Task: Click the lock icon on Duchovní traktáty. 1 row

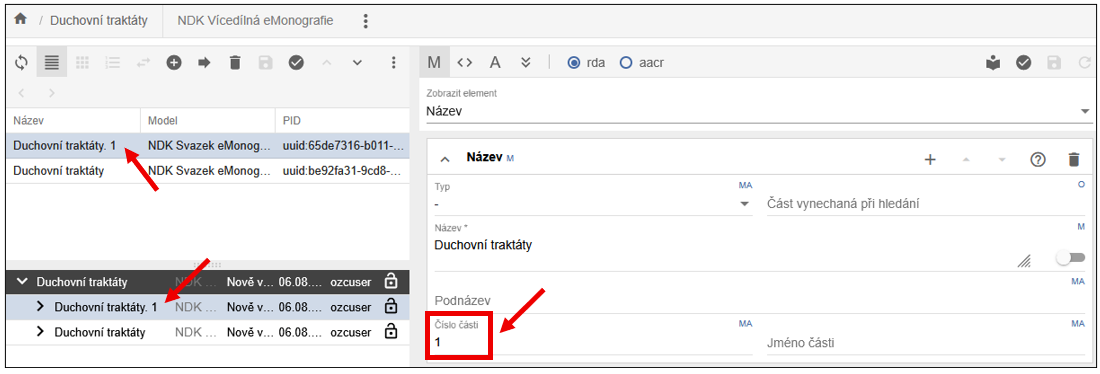Action: (x=391, y=306)
